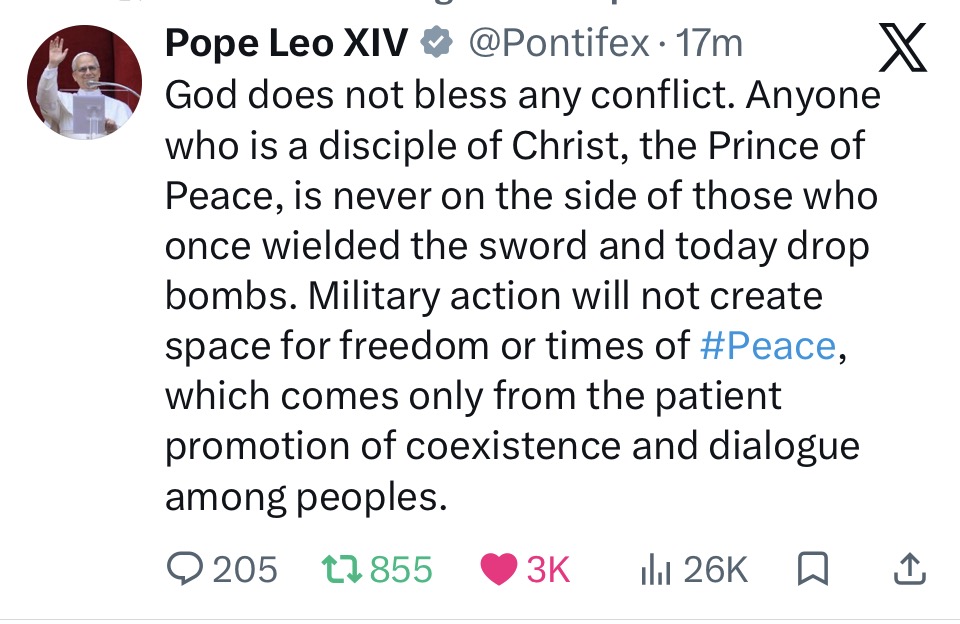Toggle the bookmark icon on this post
960x624 pixels.
click(x=813, y=570)
